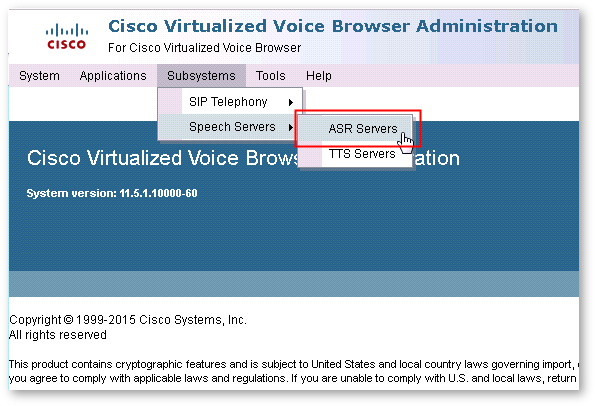595x406 pixels.
Task: Open the Help menu
Action: (319, 76)
